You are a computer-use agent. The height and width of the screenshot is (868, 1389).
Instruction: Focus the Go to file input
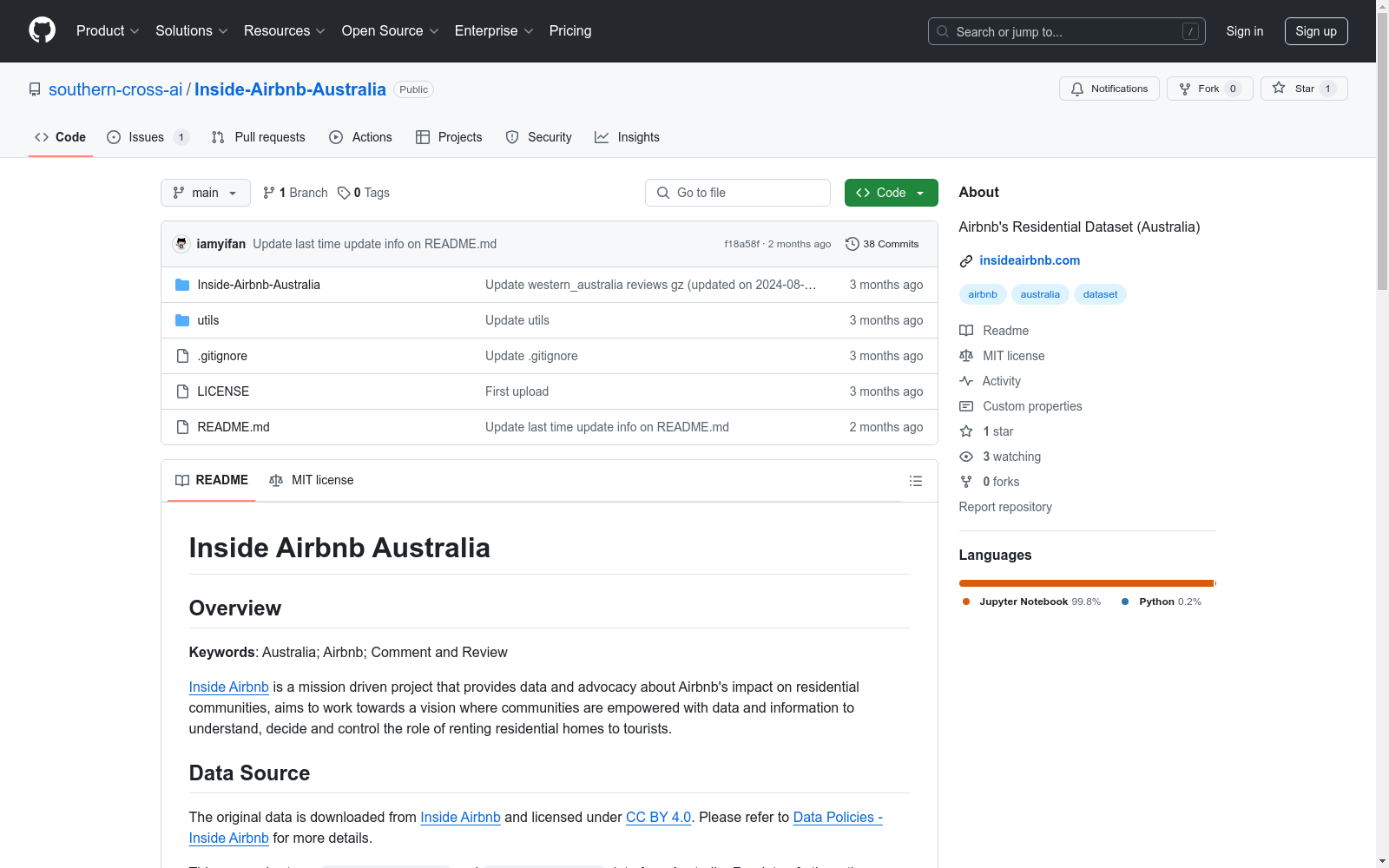point(738,193)
